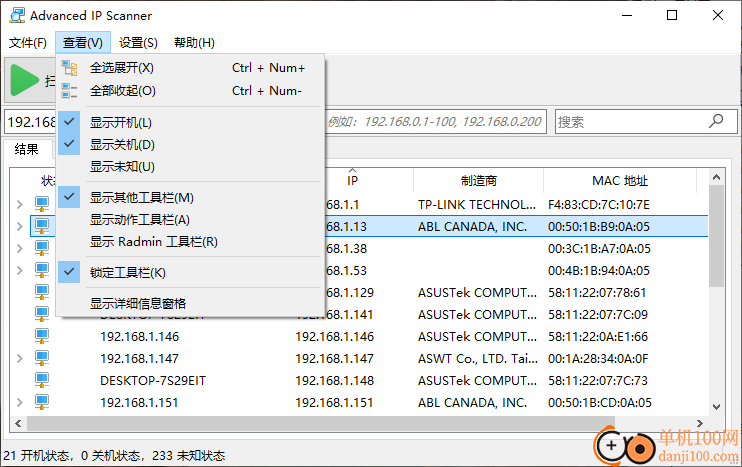Click the Expand All menu icon
This screenshot has height=467, width=742.
click(69, 68)
